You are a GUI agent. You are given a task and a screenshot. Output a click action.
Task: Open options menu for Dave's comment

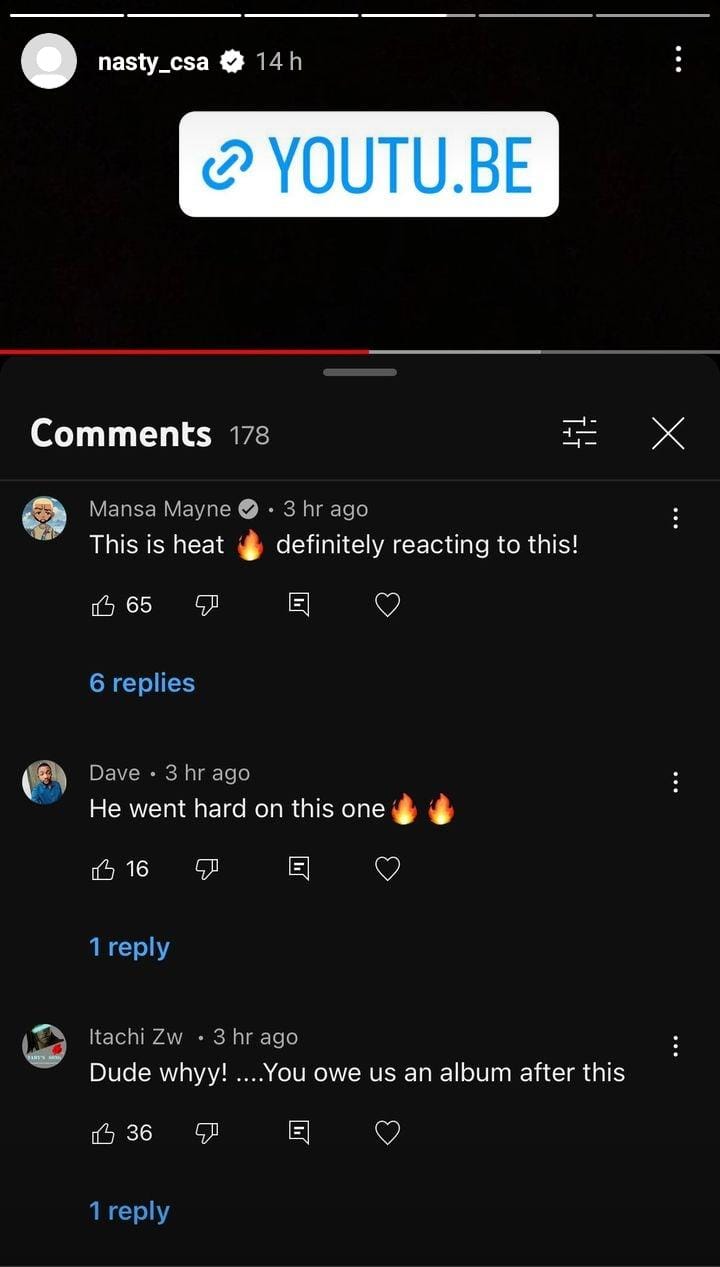[676, 782]
